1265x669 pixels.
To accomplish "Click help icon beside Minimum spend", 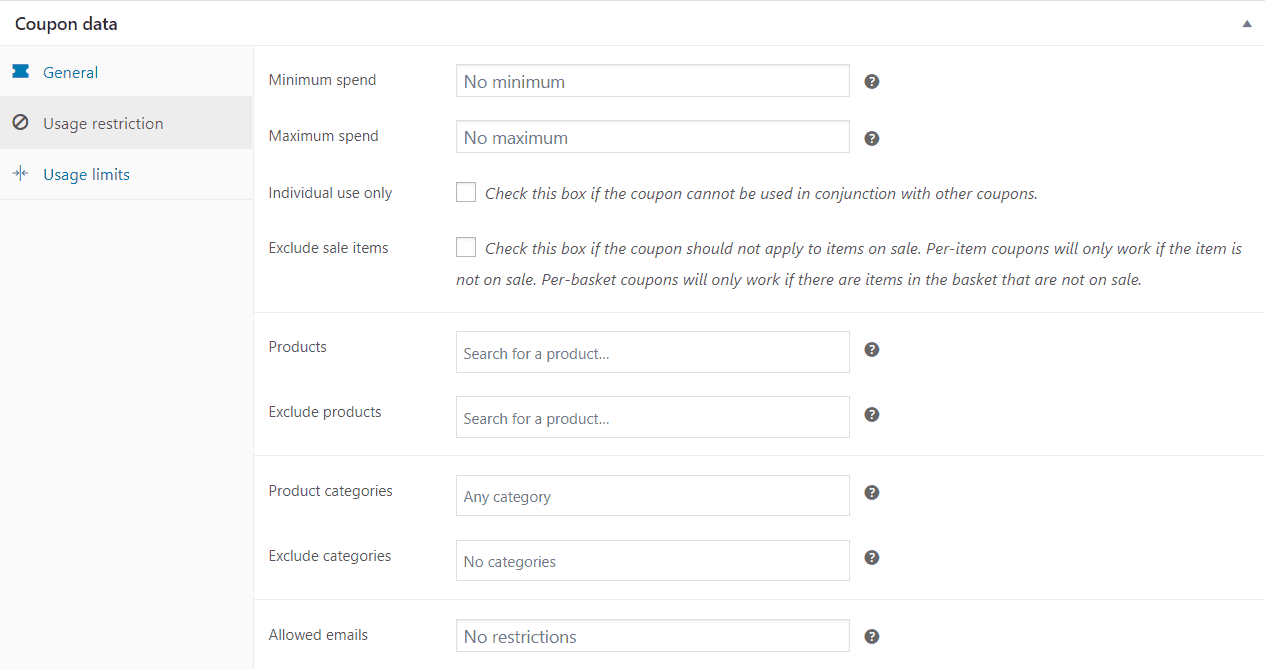I will [x=872, y=81].
